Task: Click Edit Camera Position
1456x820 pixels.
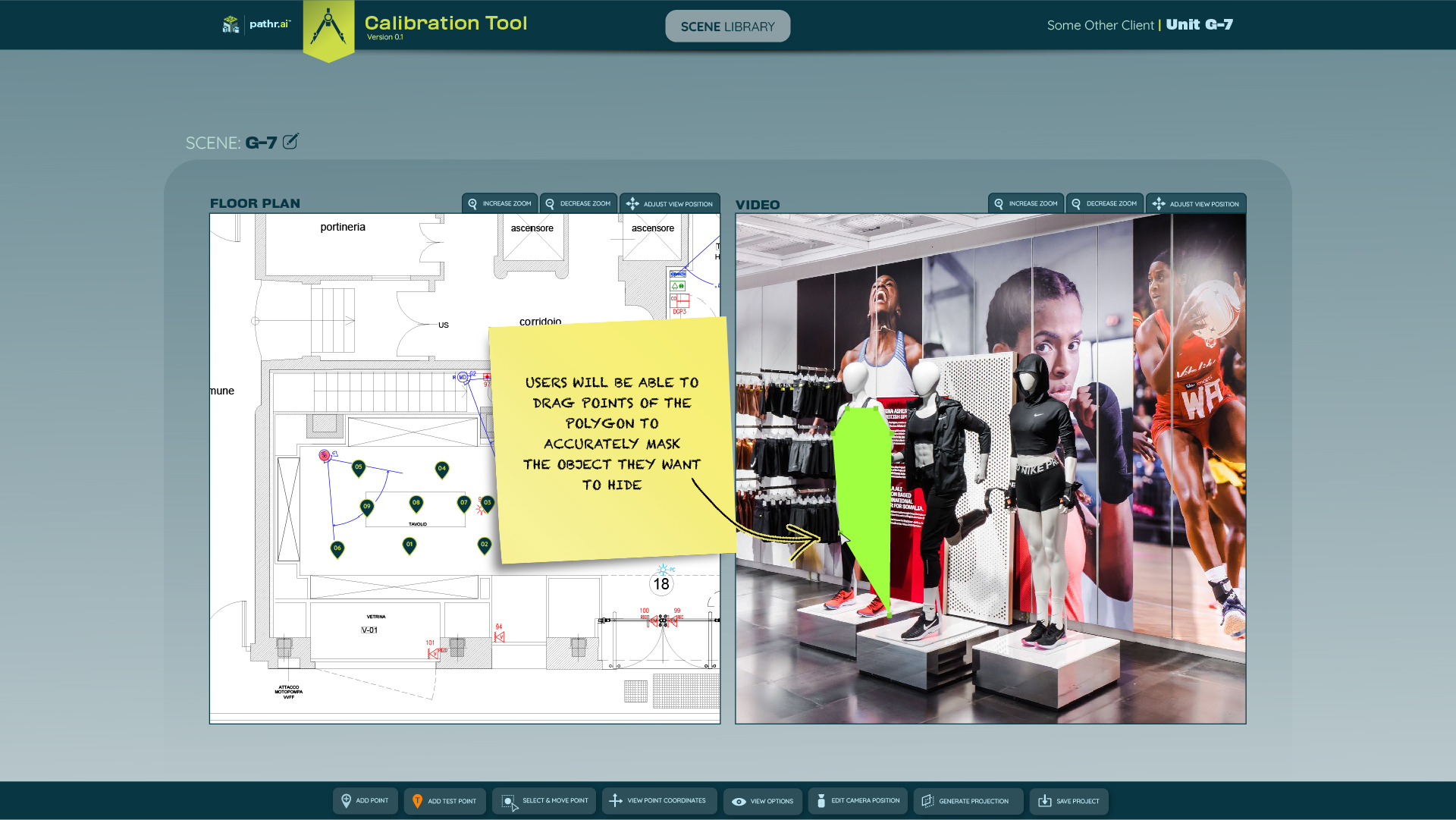Action: pyautogui.click(x=858, y=801)
